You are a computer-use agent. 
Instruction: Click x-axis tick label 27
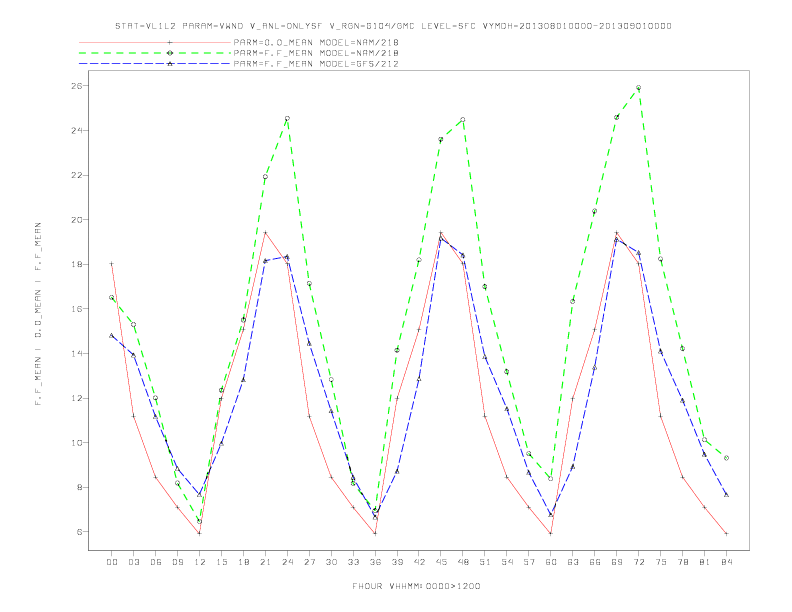(x=309, y=562)
